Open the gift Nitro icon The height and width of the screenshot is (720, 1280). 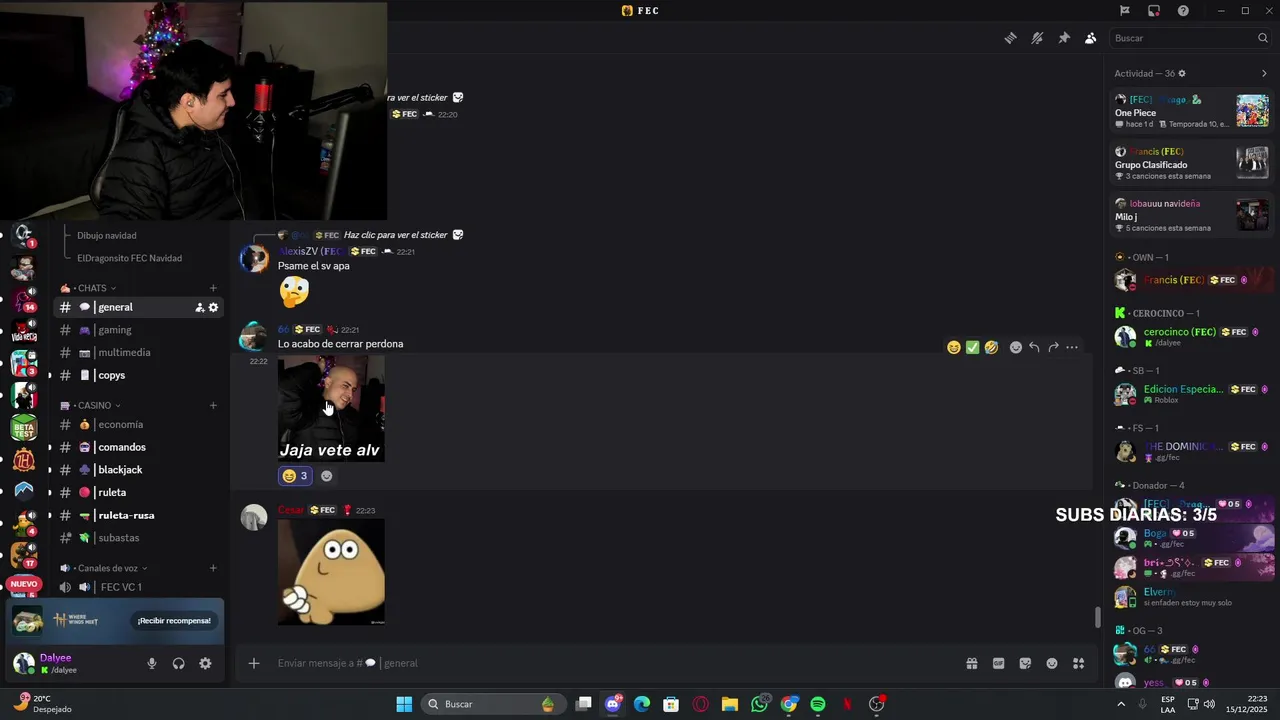tap(971, 663)
